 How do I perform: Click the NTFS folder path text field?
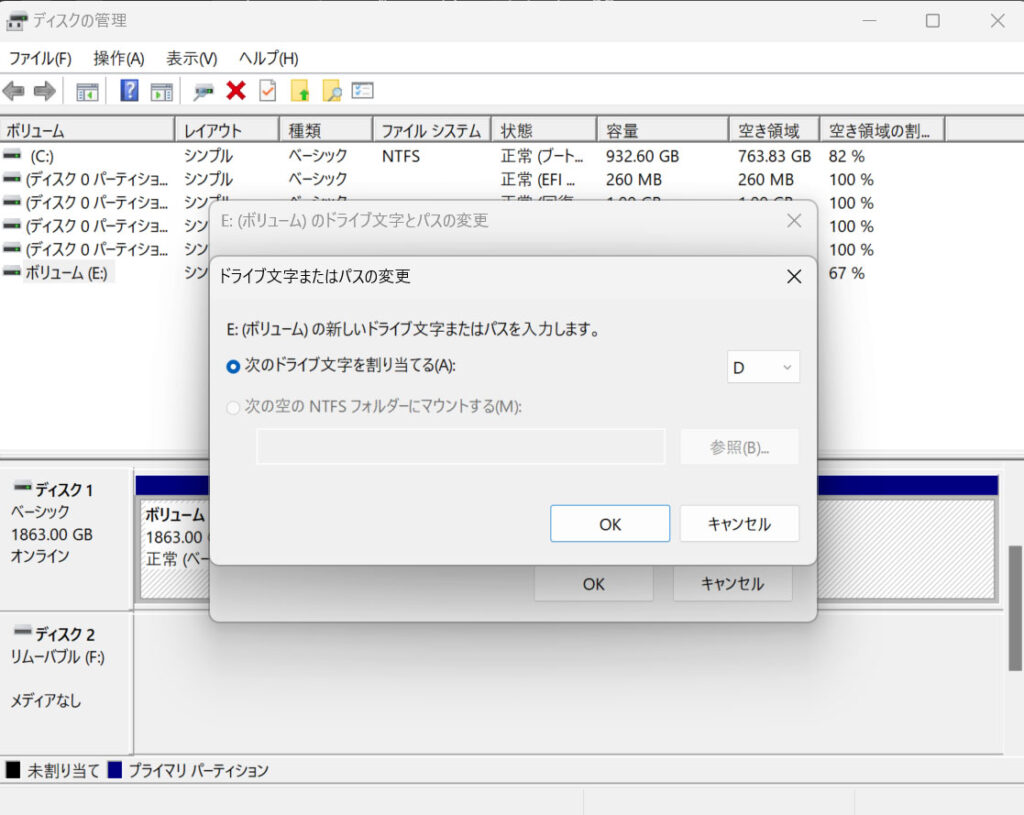pos(460,447)
